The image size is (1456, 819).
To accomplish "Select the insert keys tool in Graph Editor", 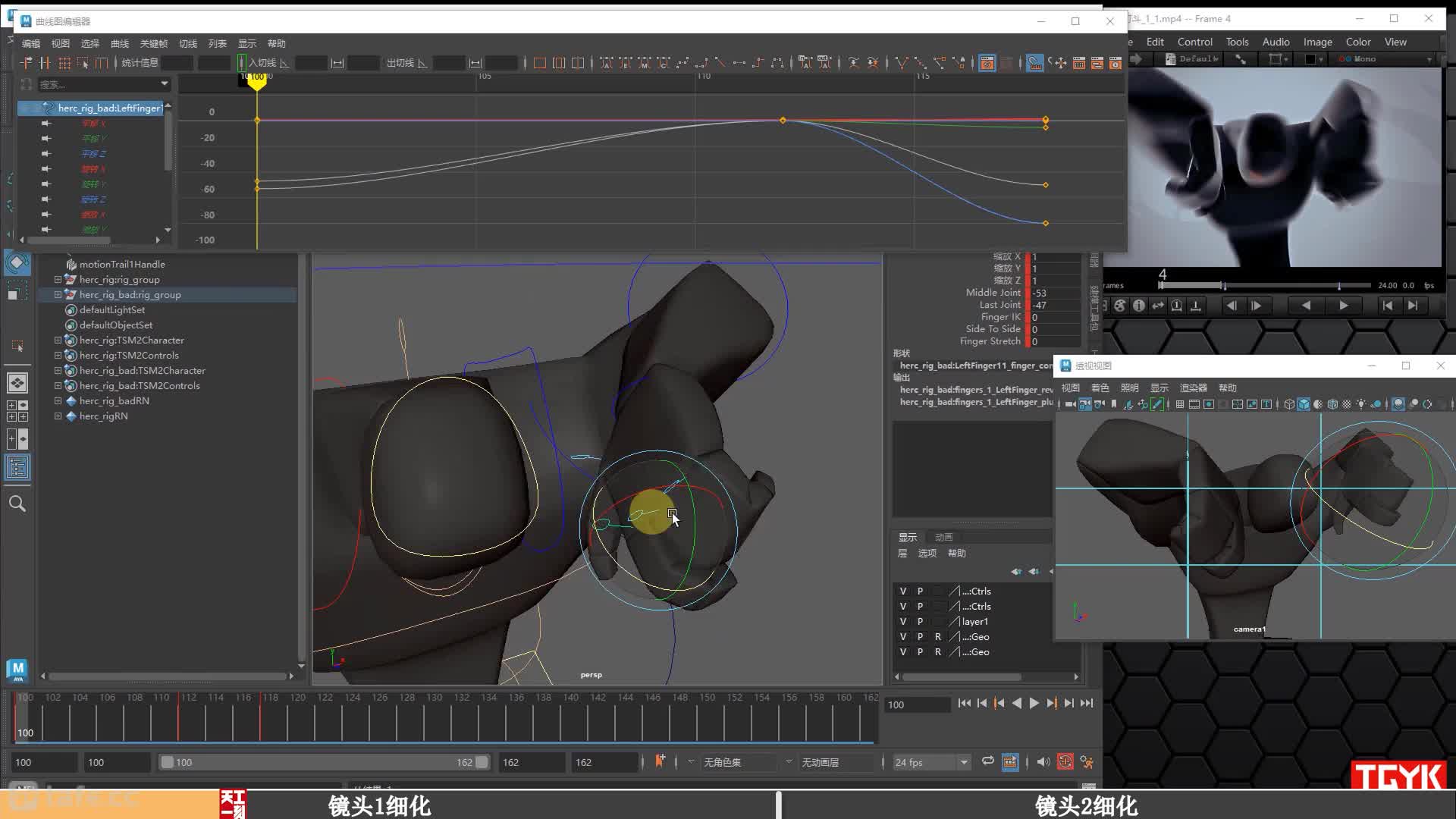I will pos(45,63).
